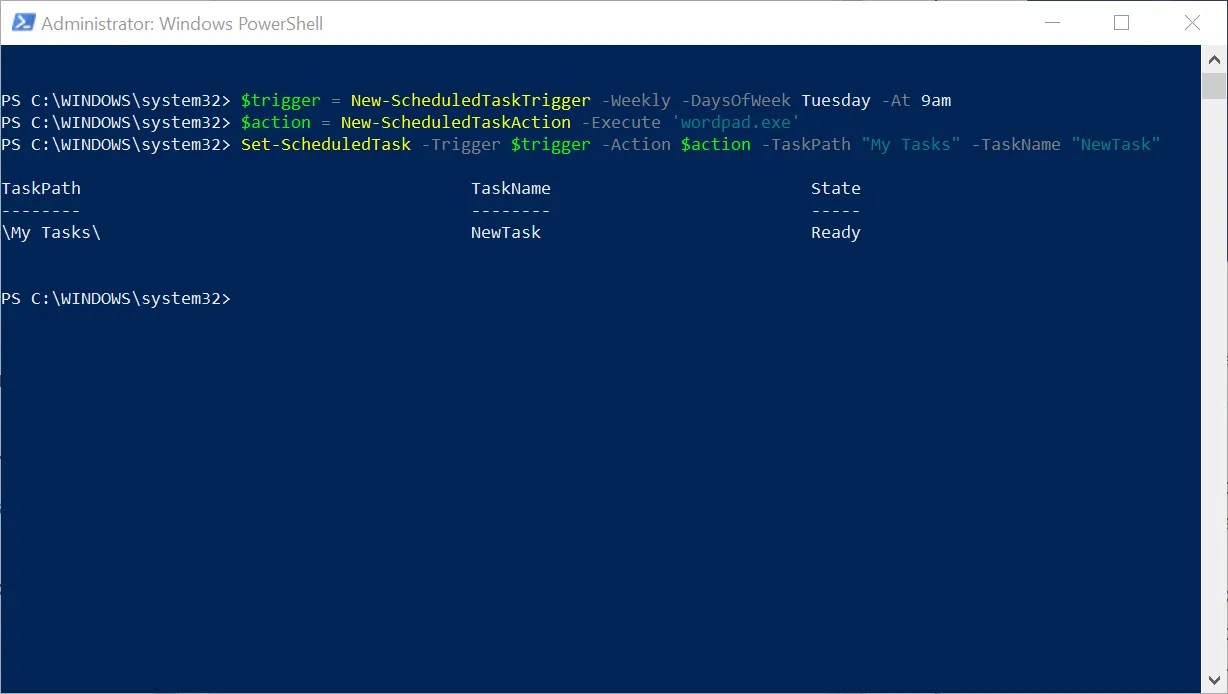Click the 'wordpad.exe' string literal
This screenshot has width=1228, height=694.
(737, 122)
